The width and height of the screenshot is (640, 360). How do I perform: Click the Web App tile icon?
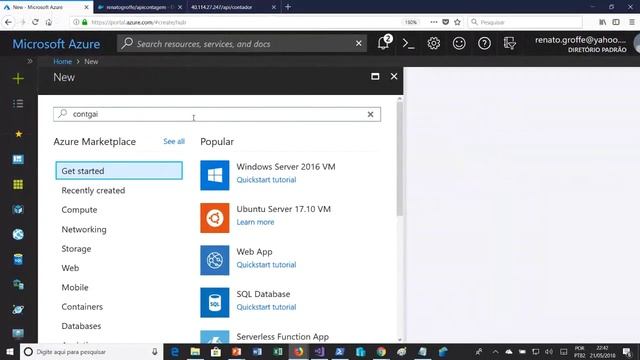(215, 260)
